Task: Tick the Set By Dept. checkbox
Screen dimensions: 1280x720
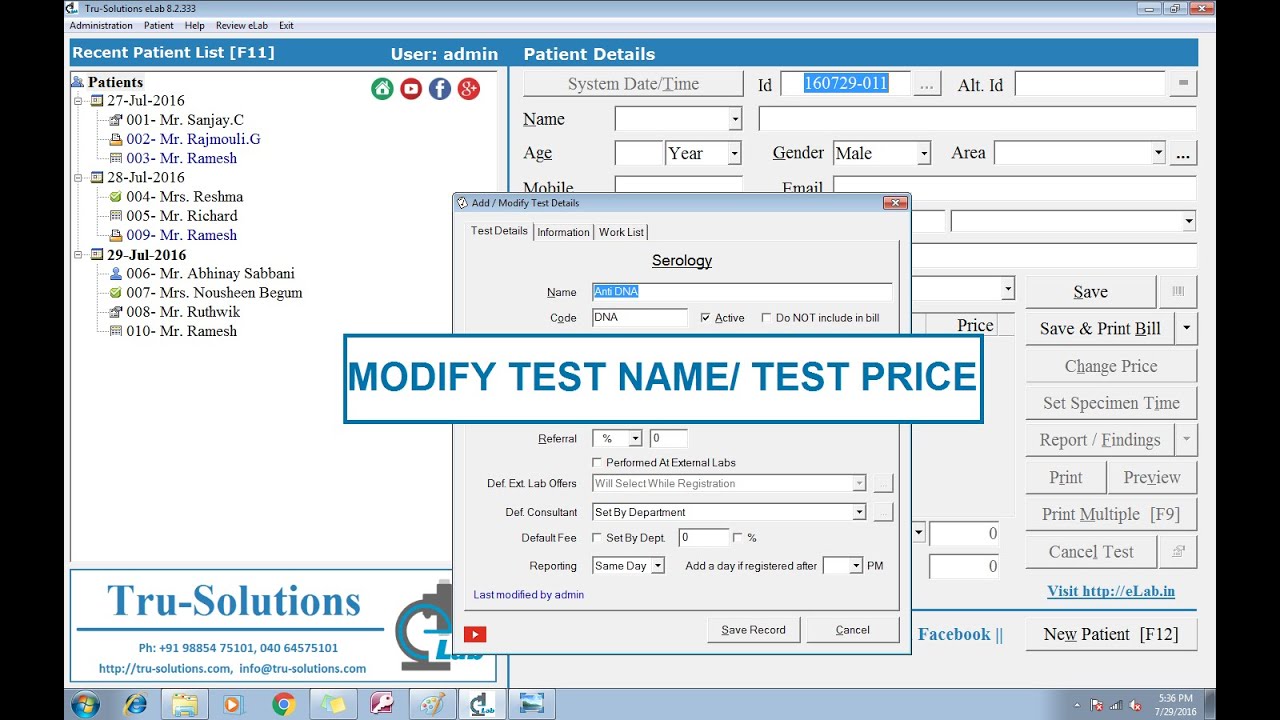Action: tap(597, 538)
